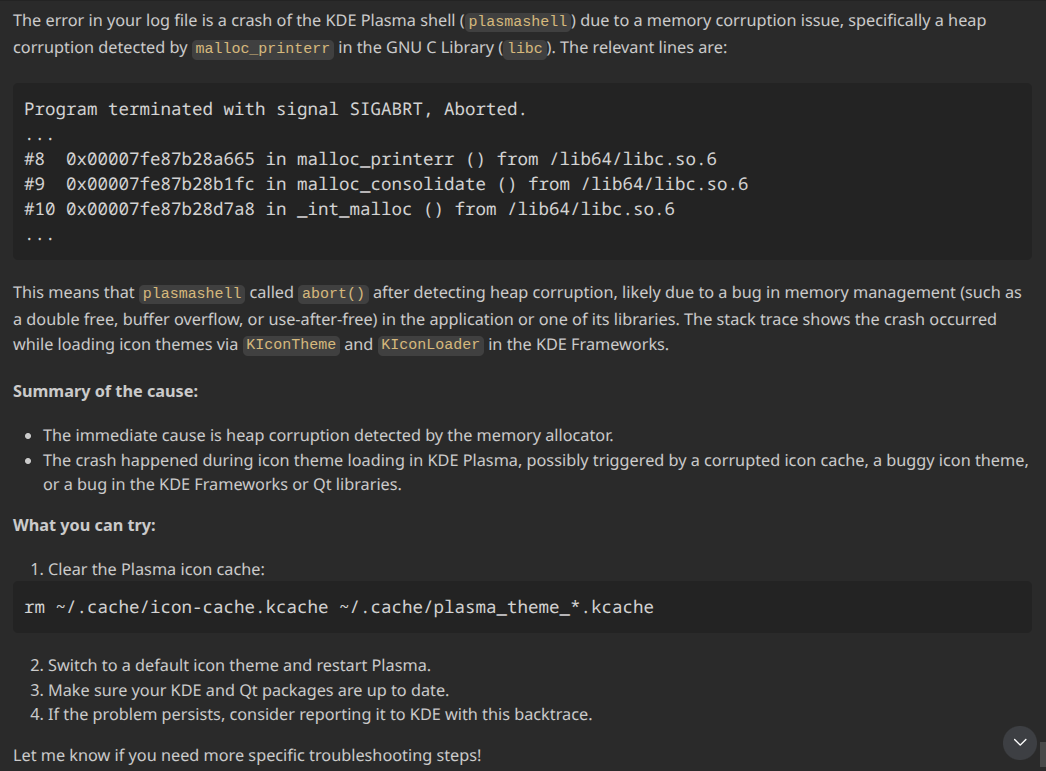The width and height of the screenshot is (1046, 771).
Task: Click the 'Summary of the cause:' heading
Action: tap(105, 392)
